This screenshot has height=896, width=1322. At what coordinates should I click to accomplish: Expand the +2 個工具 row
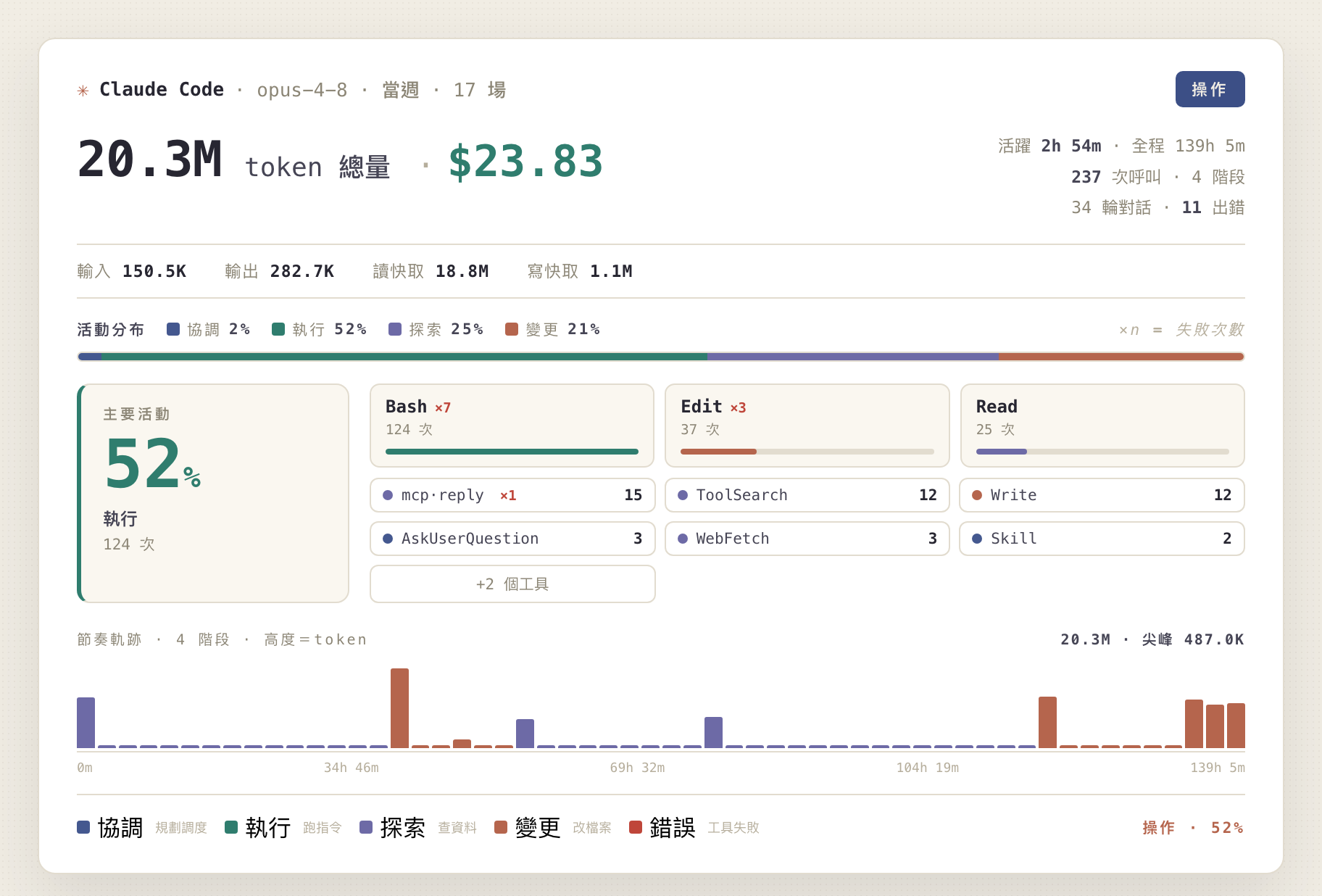coord(512,584)
